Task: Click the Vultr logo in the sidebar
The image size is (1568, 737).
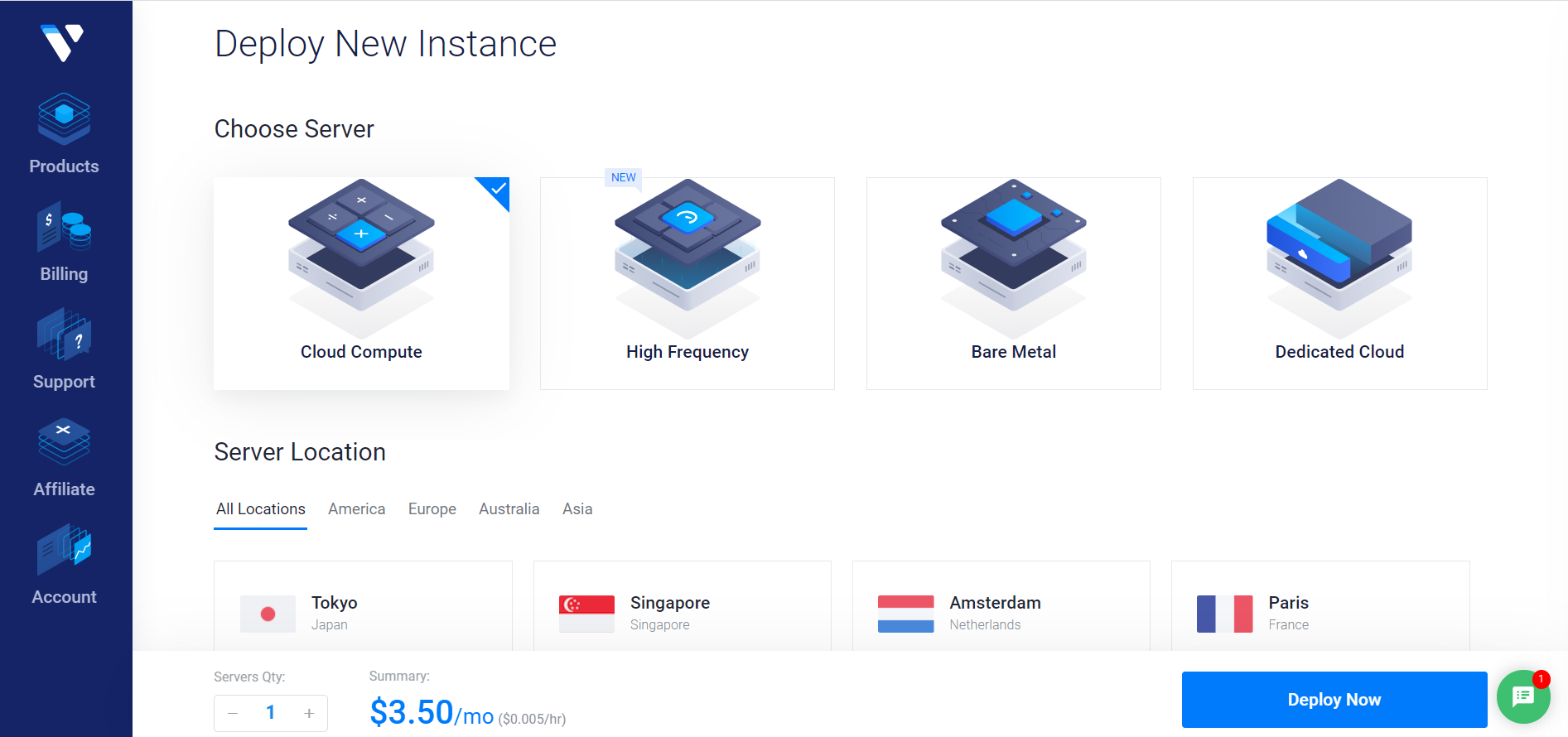Action: click(63, 42)
